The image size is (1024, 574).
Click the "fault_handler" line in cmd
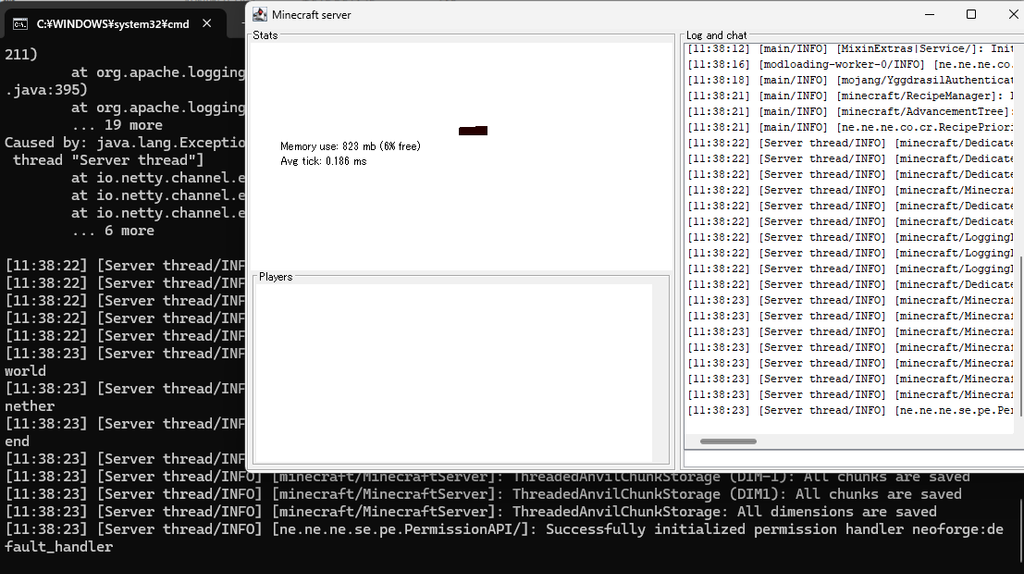pos(59,547)
